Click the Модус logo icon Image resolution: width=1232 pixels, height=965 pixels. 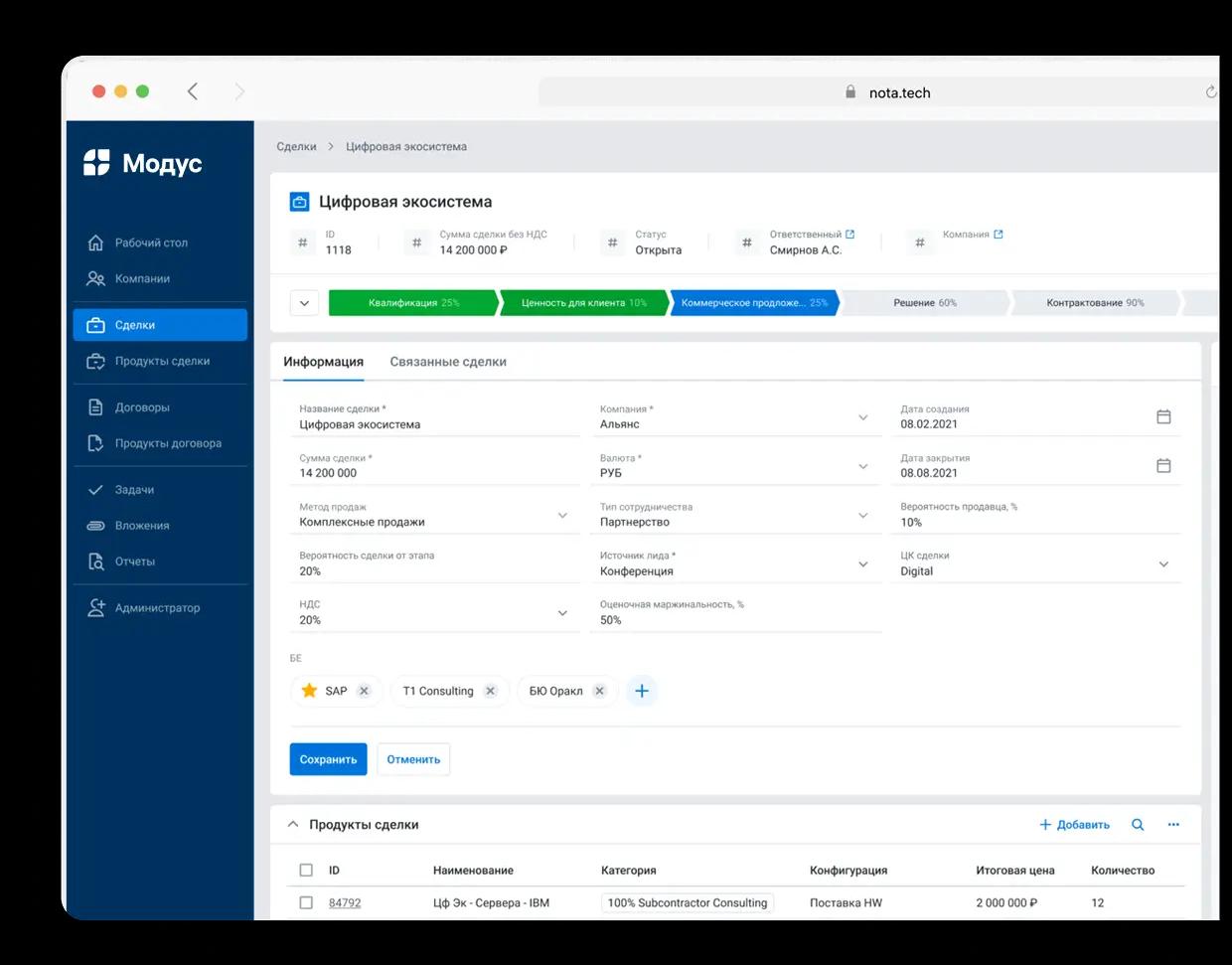[x=96, y=162]
